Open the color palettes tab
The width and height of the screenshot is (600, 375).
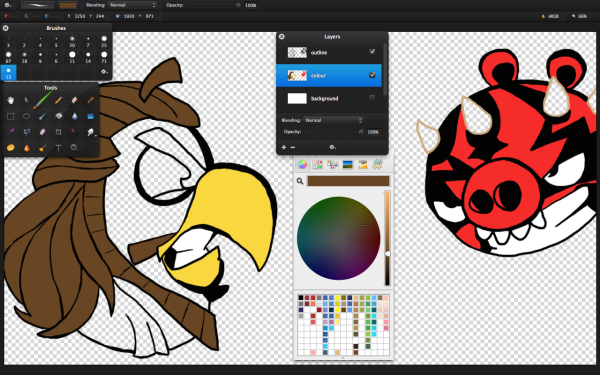[333, 165]
